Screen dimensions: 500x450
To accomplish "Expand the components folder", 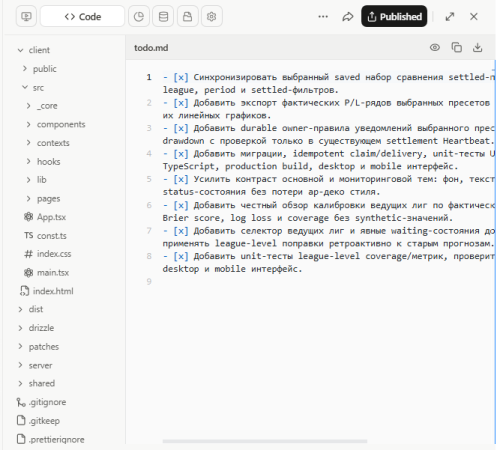I will point(56,124).
